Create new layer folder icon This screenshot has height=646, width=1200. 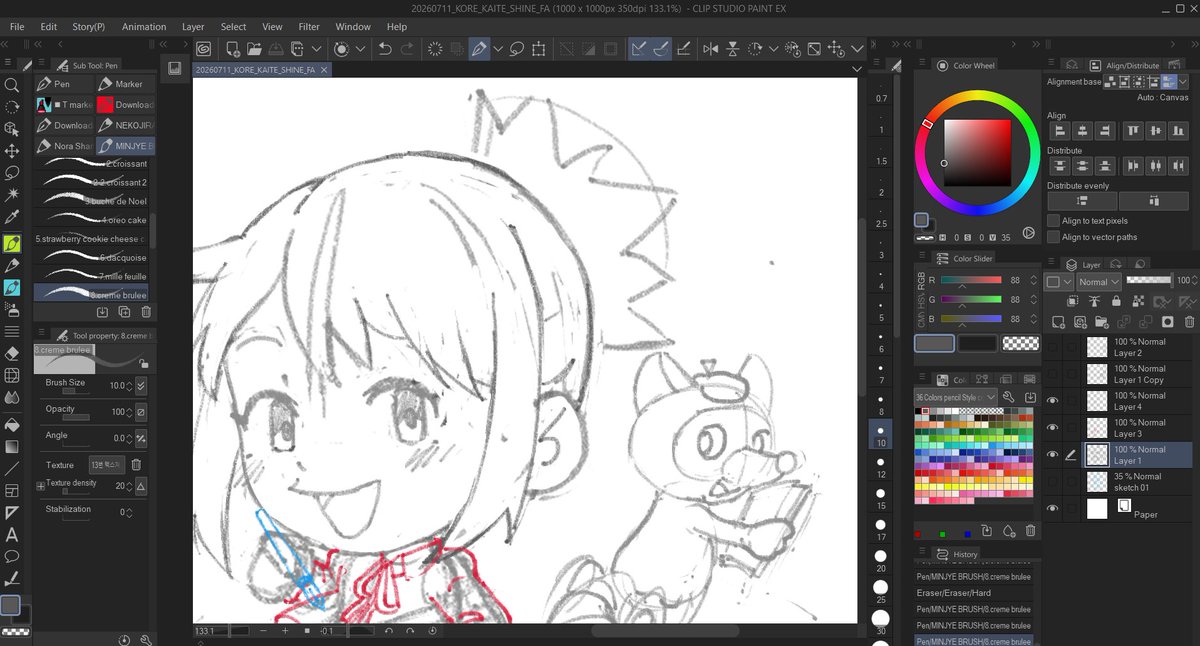click(1101, 322)
